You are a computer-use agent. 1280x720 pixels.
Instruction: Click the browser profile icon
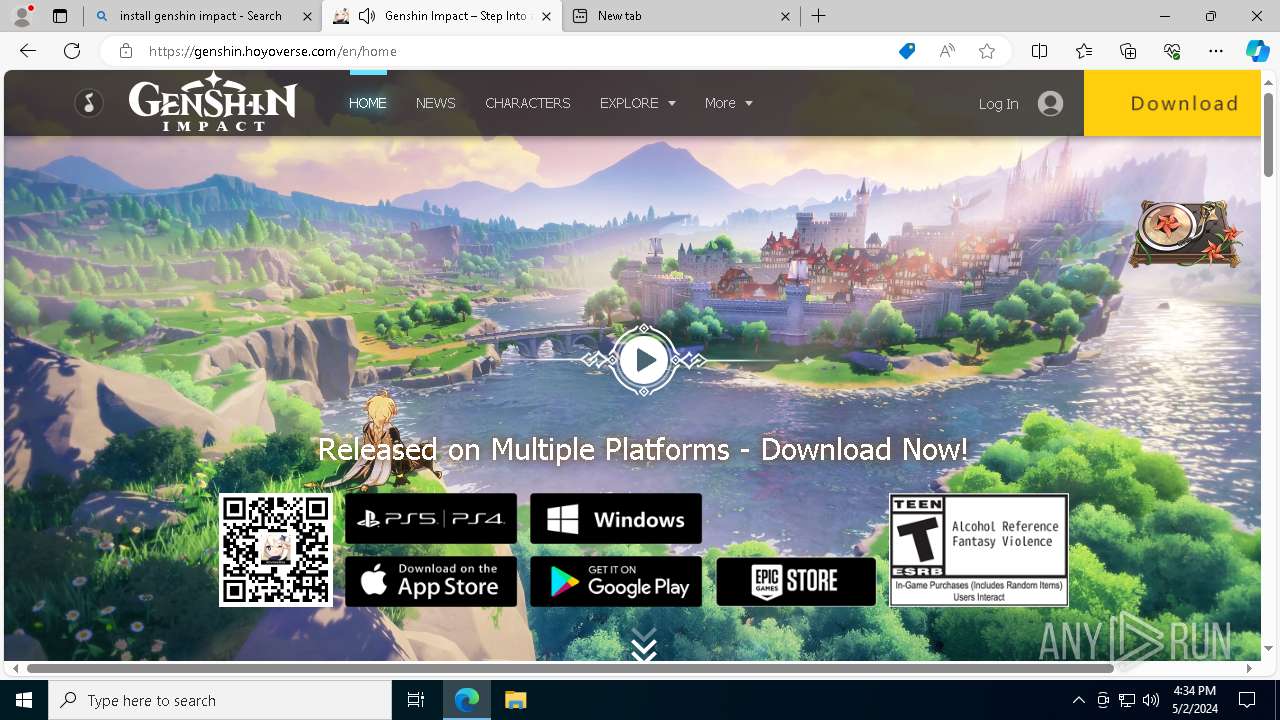pyautogui.click(x=22, y=16)
